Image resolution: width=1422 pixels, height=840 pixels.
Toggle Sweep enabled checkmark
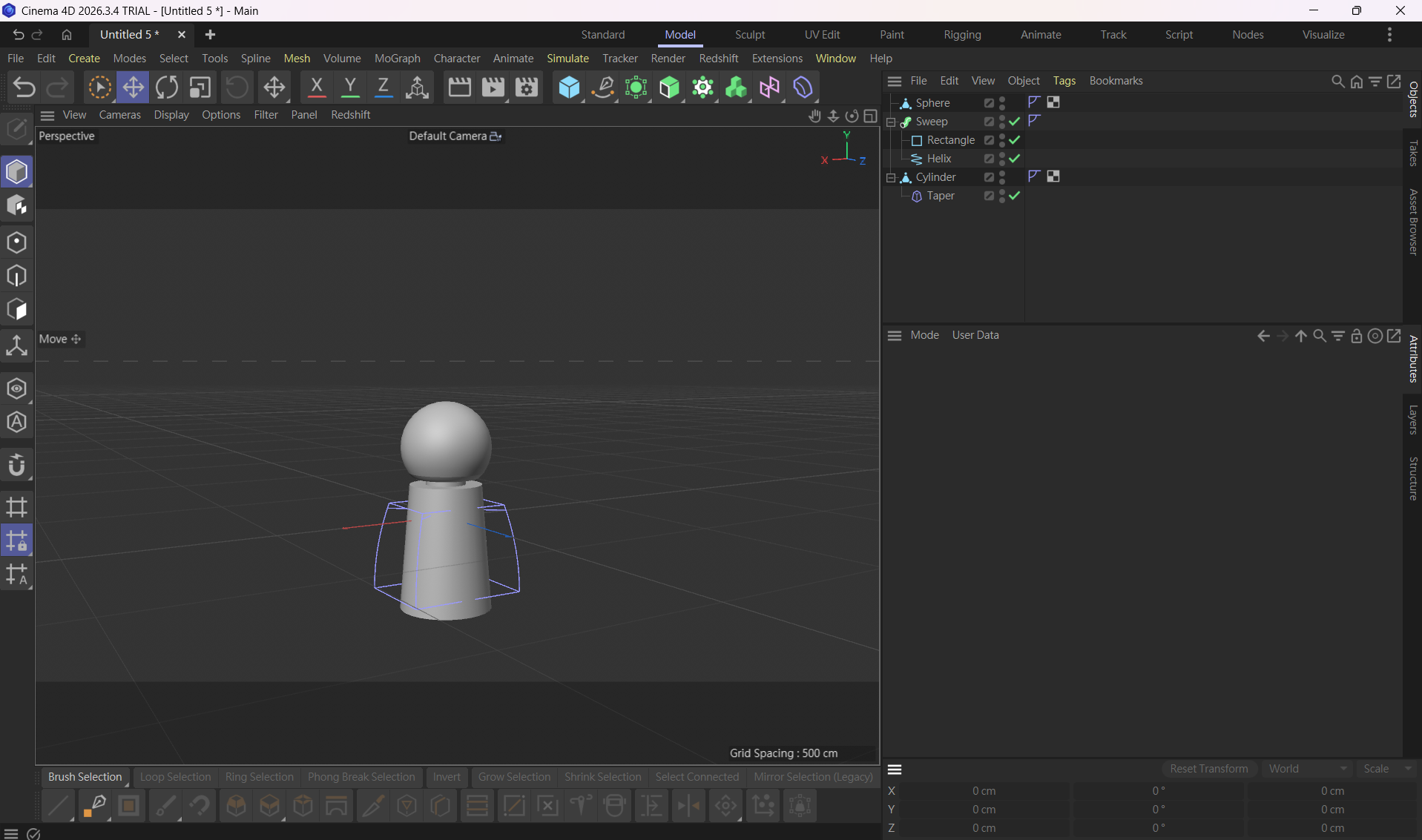tap(1014, 122)
